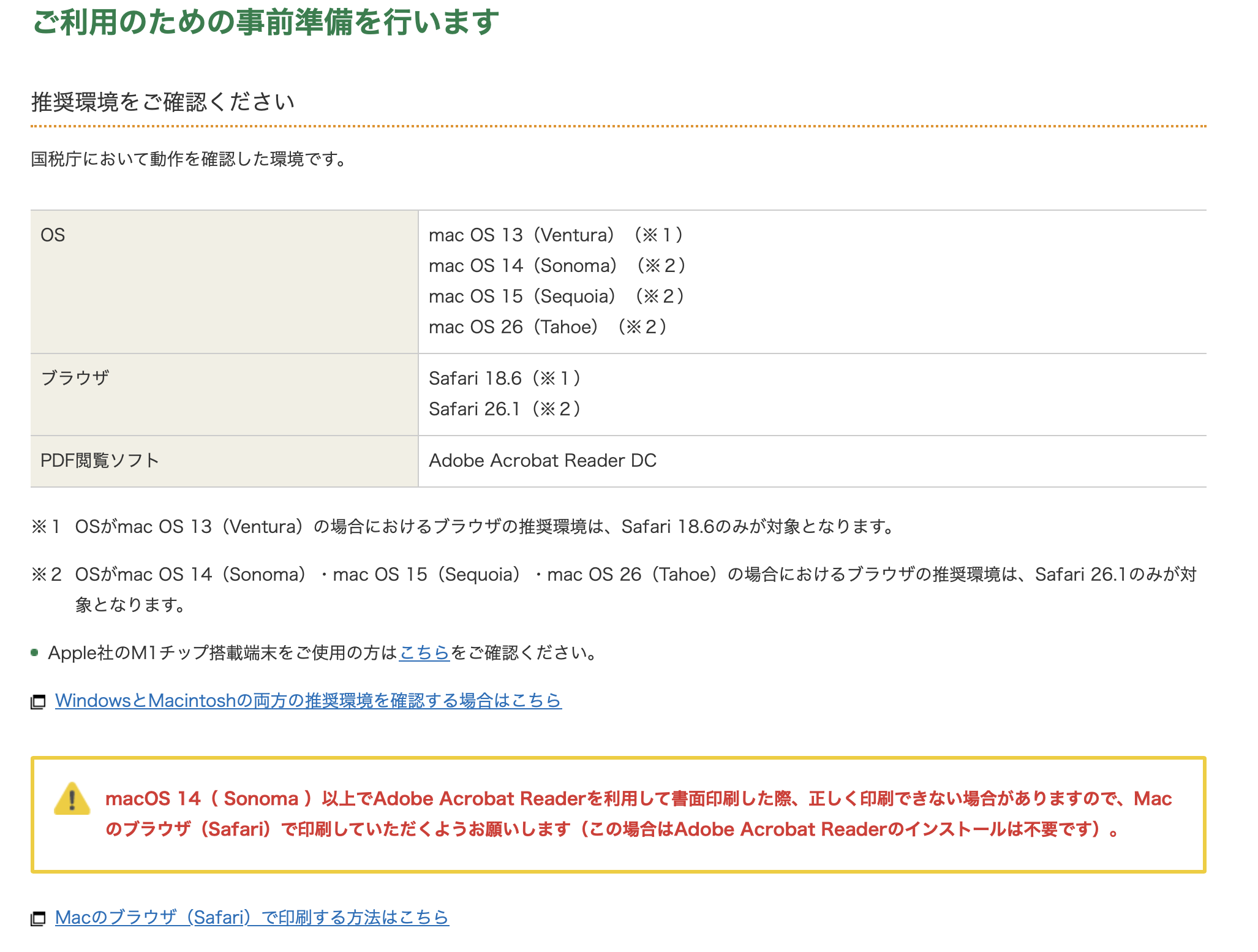Open Macのブラウザ(Safari)で印刷する方法 link
The height and width of the screenshot is (952, 1258).
pyautogui.click(x=252, y=917)
